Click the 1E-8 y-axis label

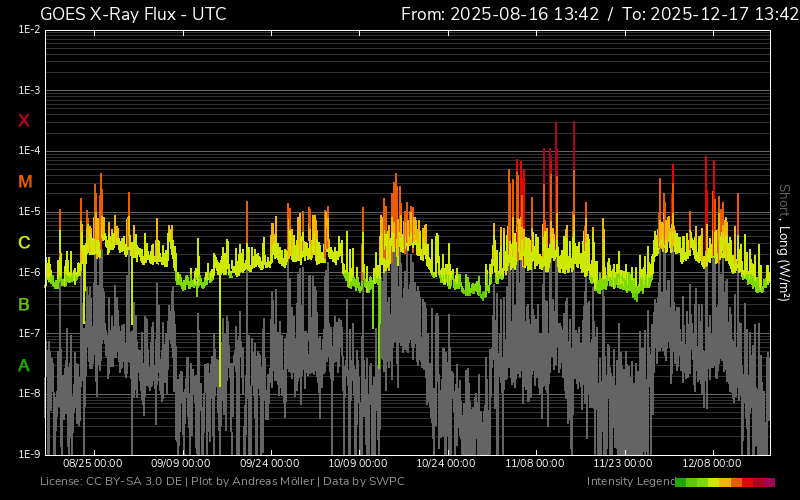[29, 393]
